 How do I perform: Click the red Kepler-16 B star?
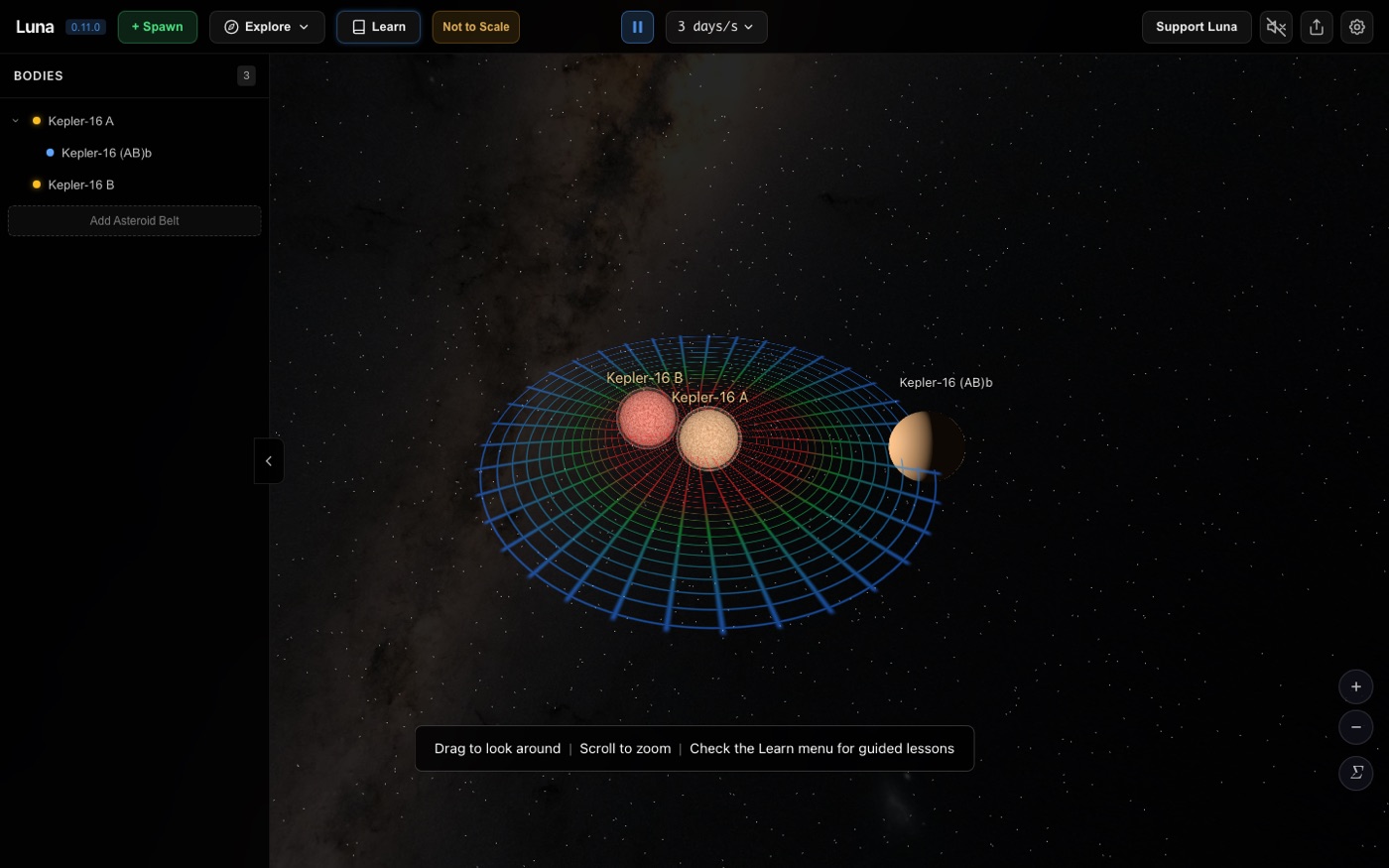coord(647,418)
